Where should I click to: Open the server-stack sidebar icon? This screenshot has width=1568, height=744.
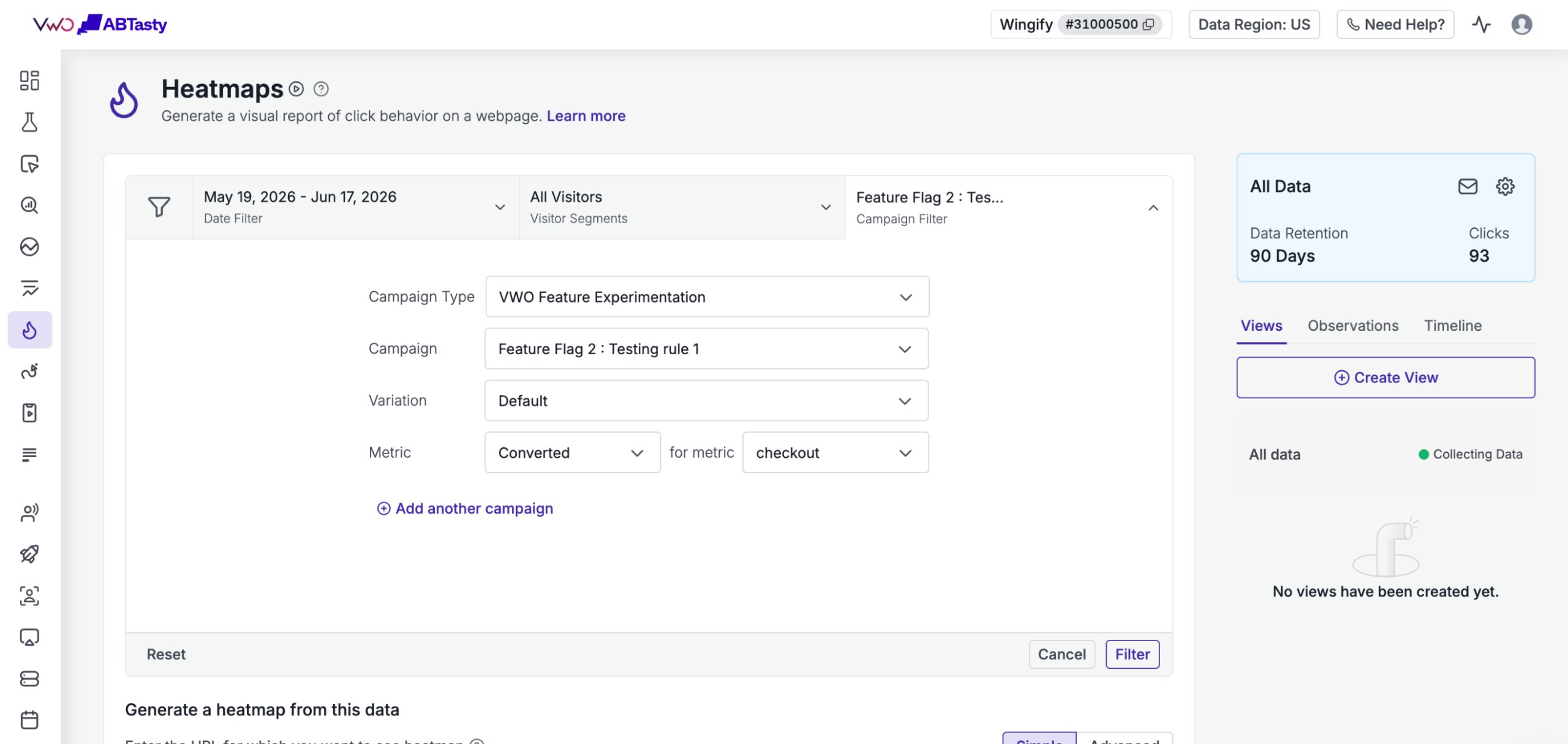pos(29,678)
